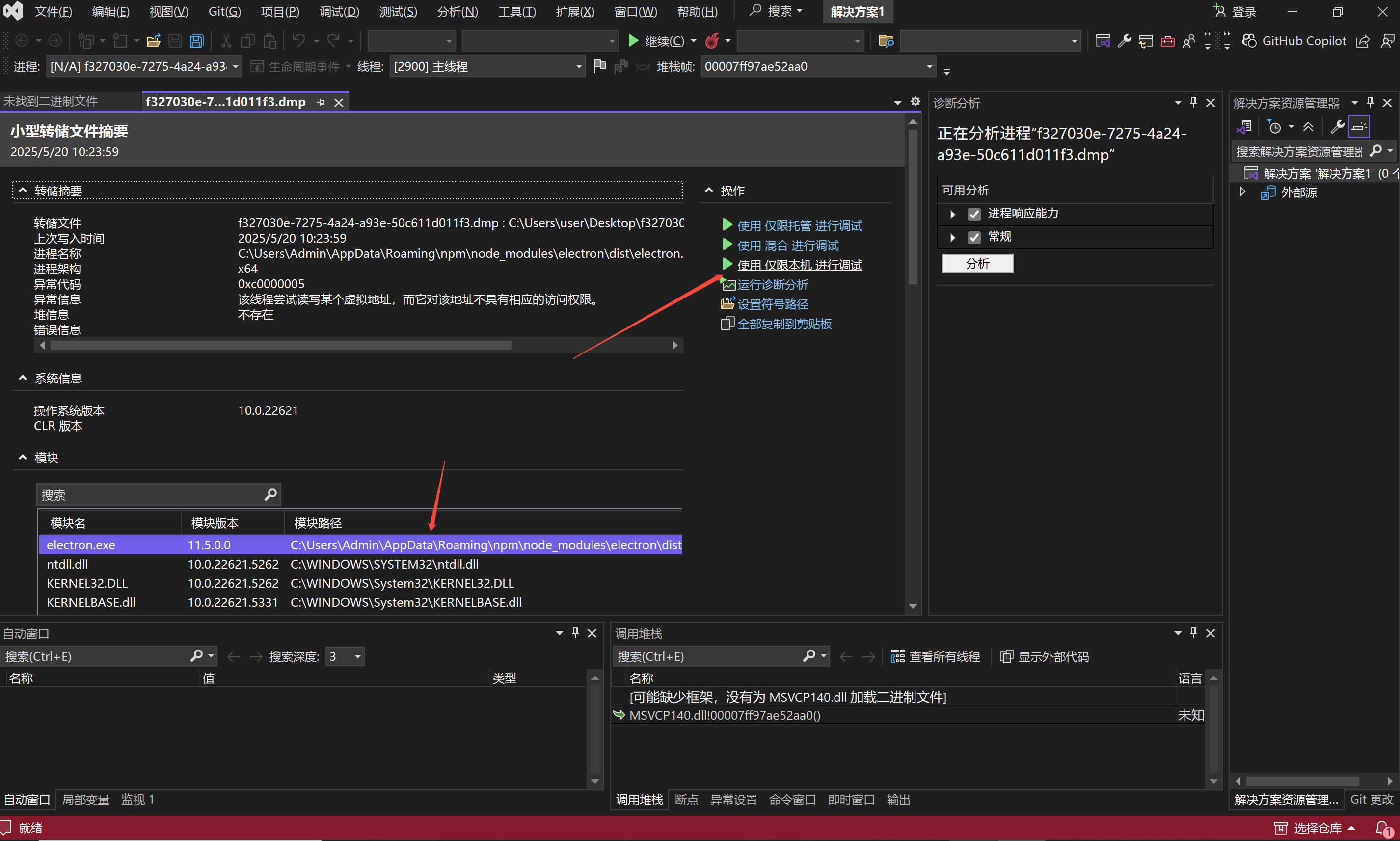Expand the 外部源 tree node
Screen dimensions: 1400x841
click(1243, 192)
